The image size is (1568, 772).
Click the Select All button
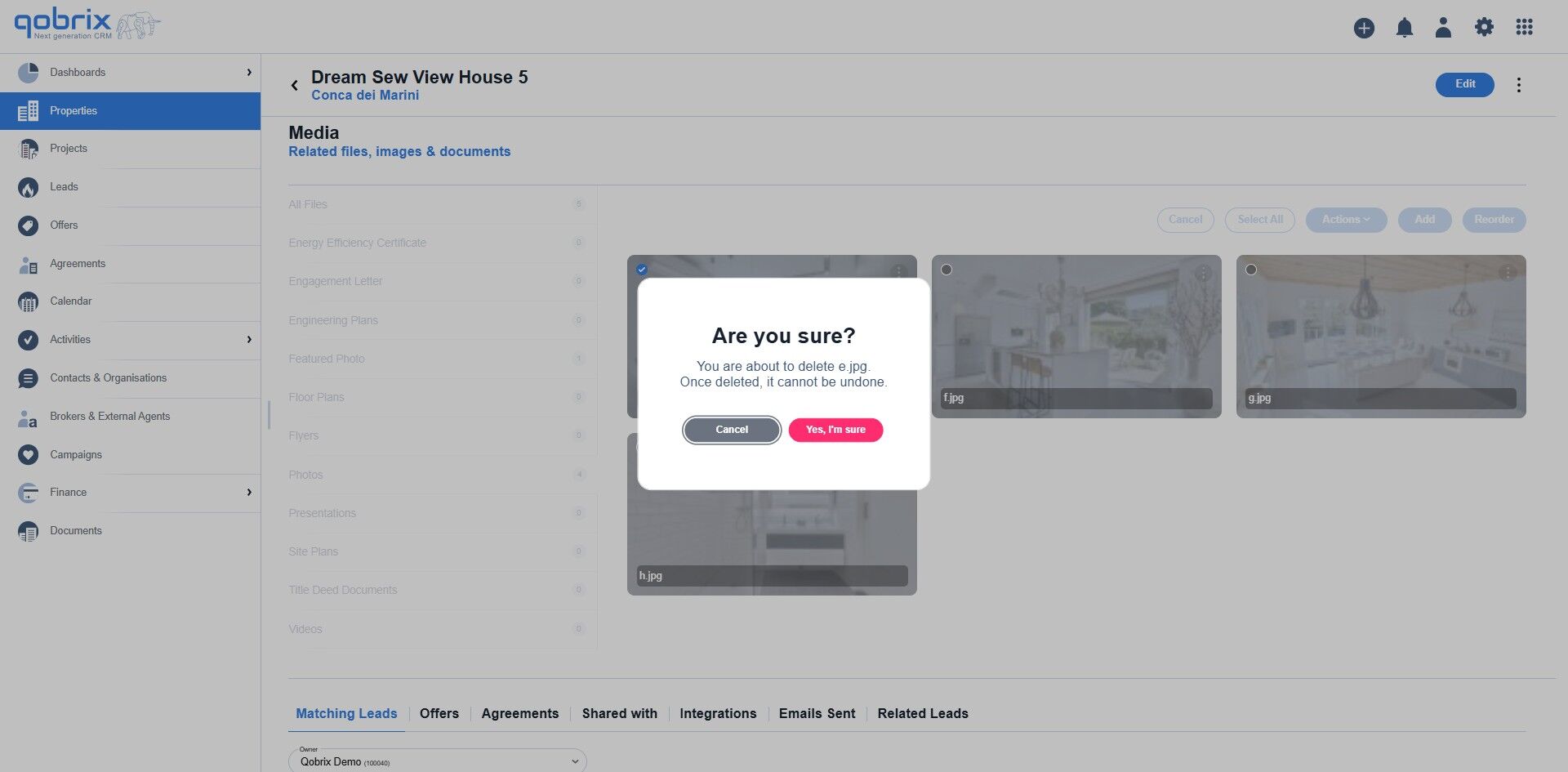(x=1260, y=220)
